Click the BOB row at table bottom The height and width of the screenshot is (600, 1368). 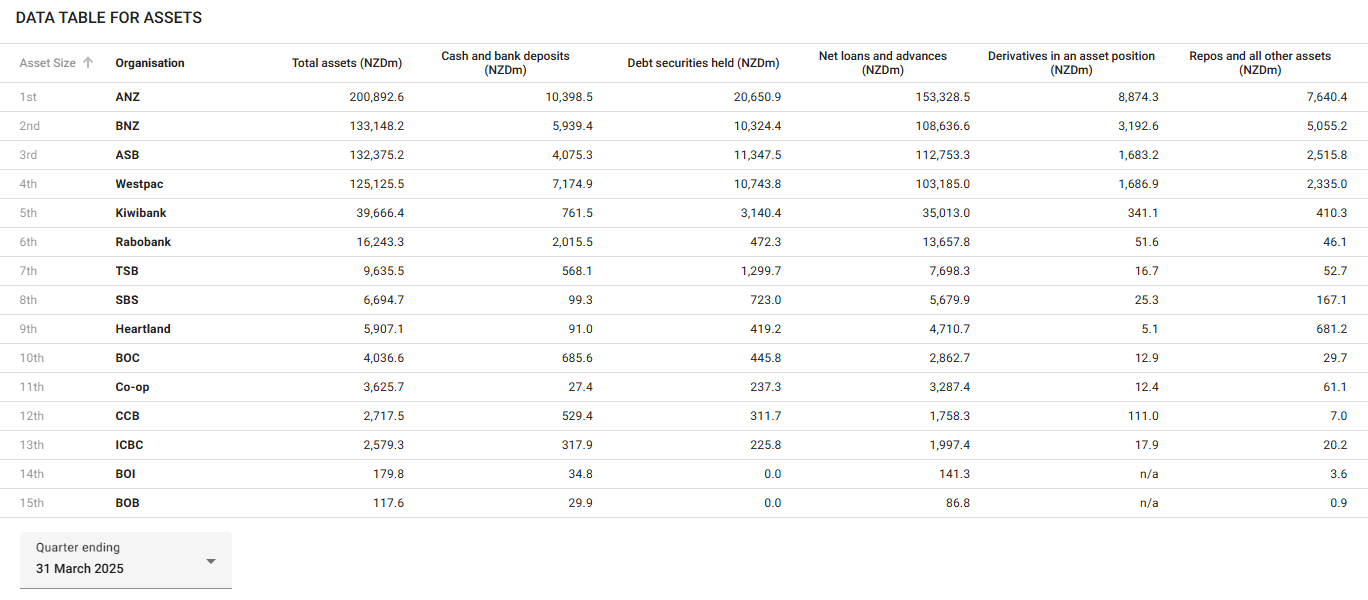pos(127,503)
